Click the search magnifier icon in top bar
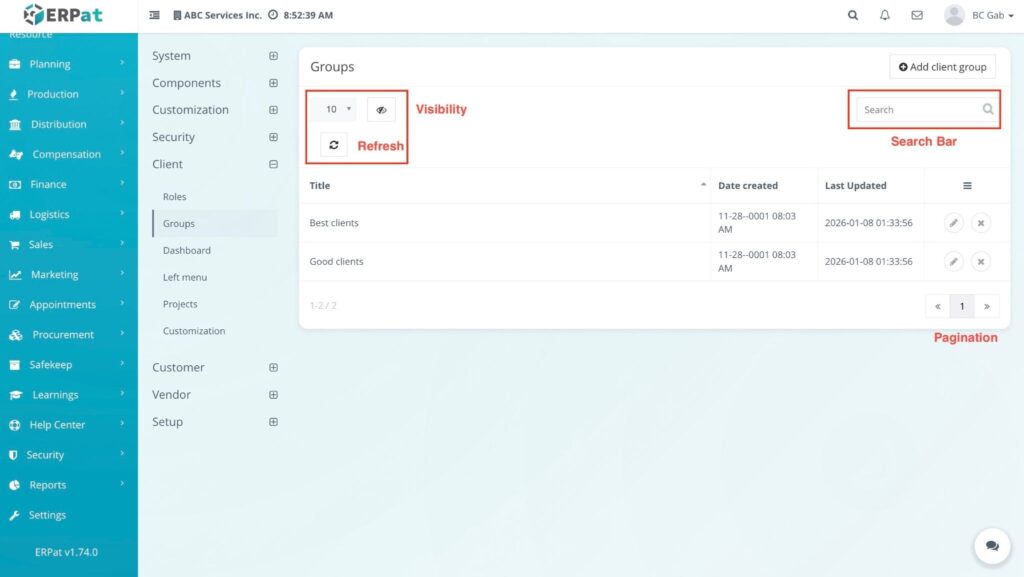 point(852,16)
